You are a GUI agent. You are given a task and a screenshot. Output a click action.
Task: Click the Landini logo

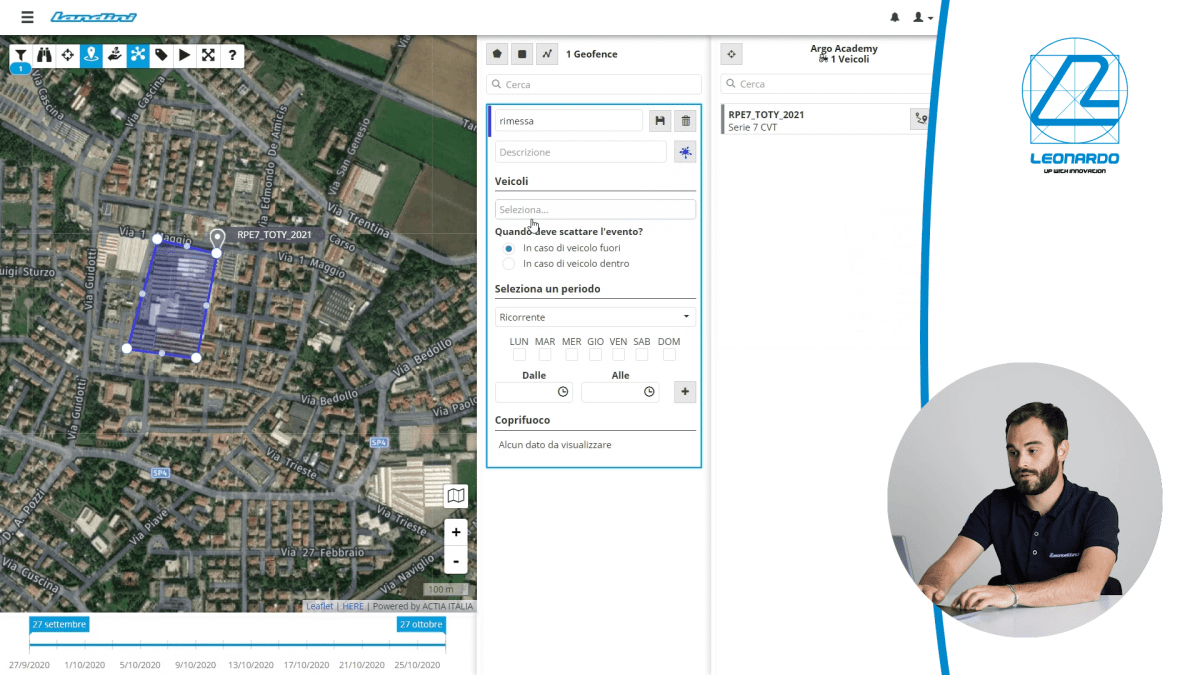pos(93,17)
